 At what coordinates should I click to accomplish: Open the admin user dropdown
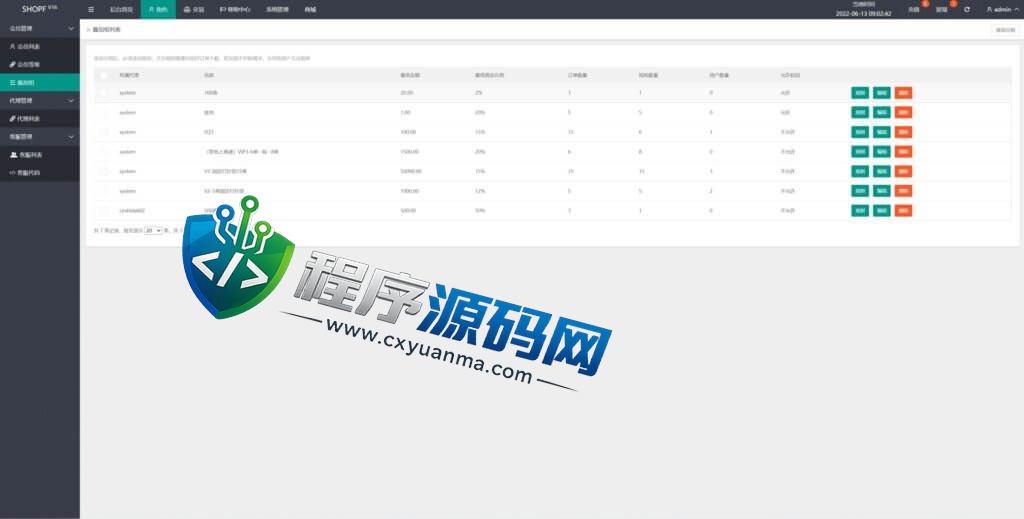(x=1002, y=10)
